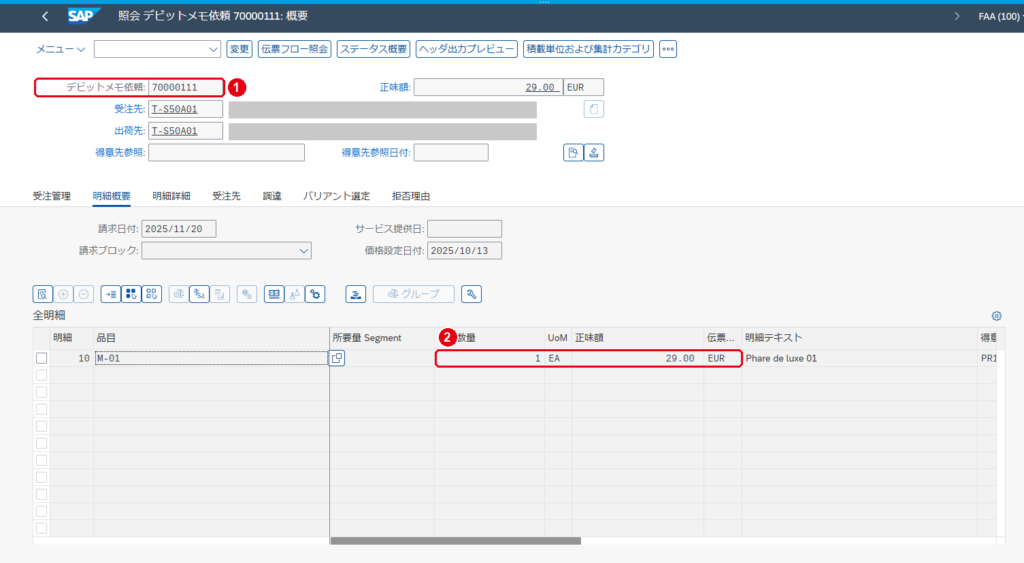
Task: Open the メニュー dropdown
Action: (60, 49)
